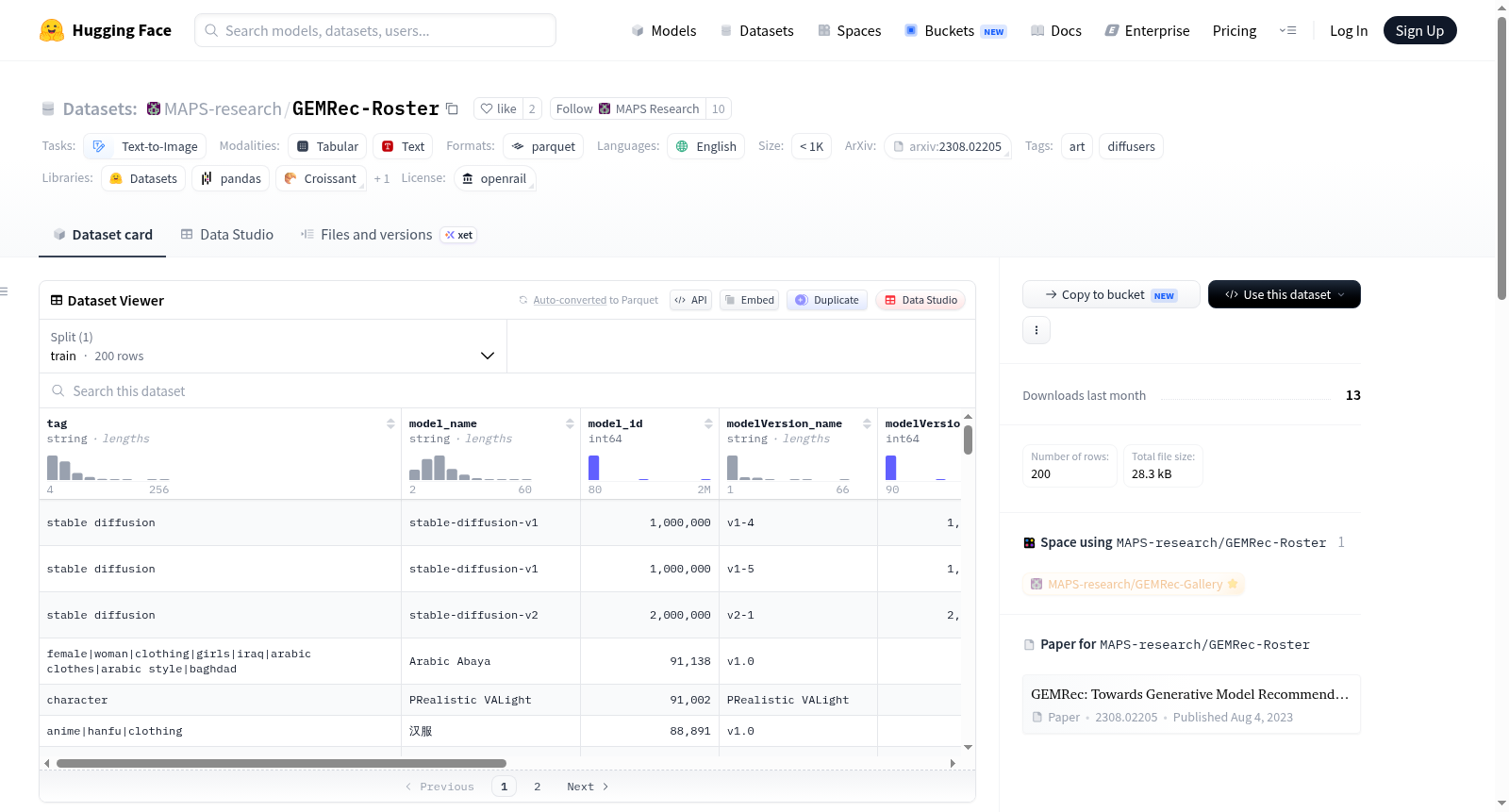Viewport: 1509px width, 812px height.
Task: Go to page 2 of the dataset
Action: [538, 787]
